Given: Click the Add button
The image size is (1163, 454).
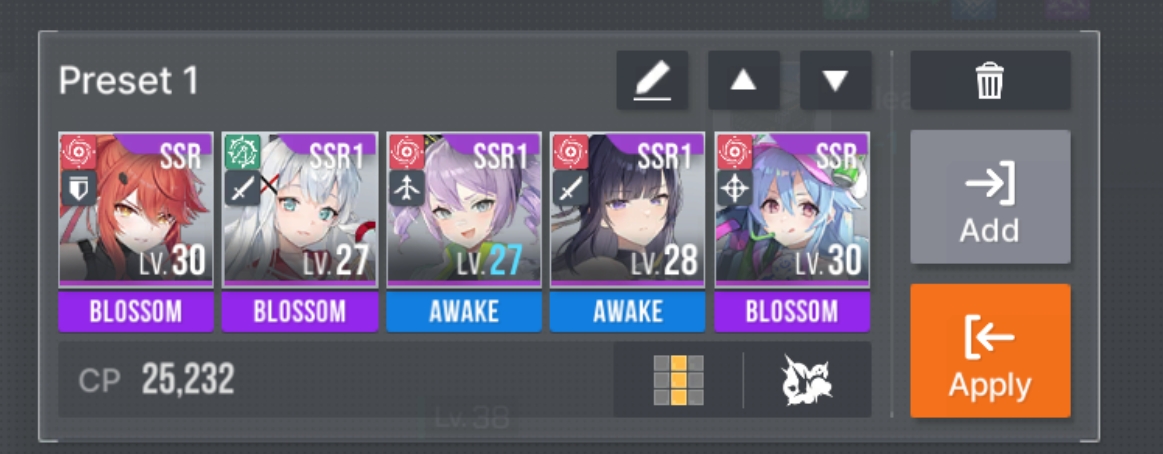Looking at the screenshot, I should click(990, 197).
